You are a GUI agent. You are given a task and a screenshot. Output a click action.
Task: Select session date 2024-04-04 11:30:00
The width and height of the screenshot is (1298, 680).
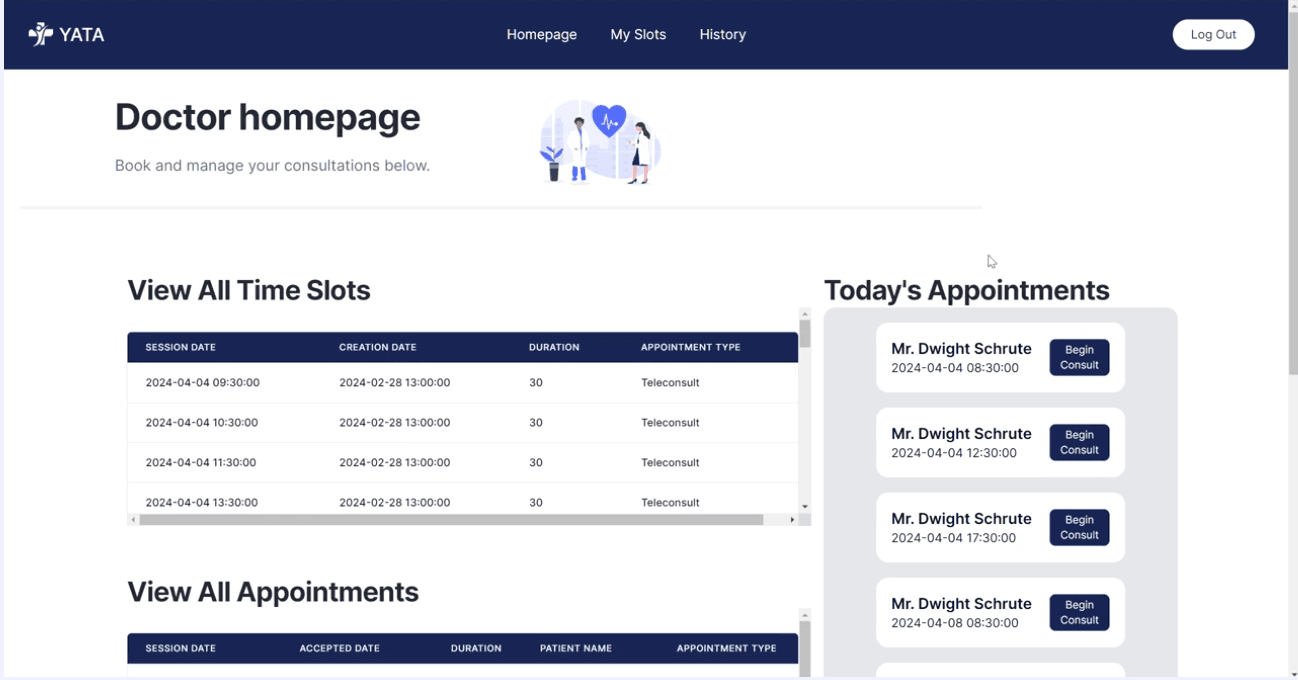pos(201,463)
